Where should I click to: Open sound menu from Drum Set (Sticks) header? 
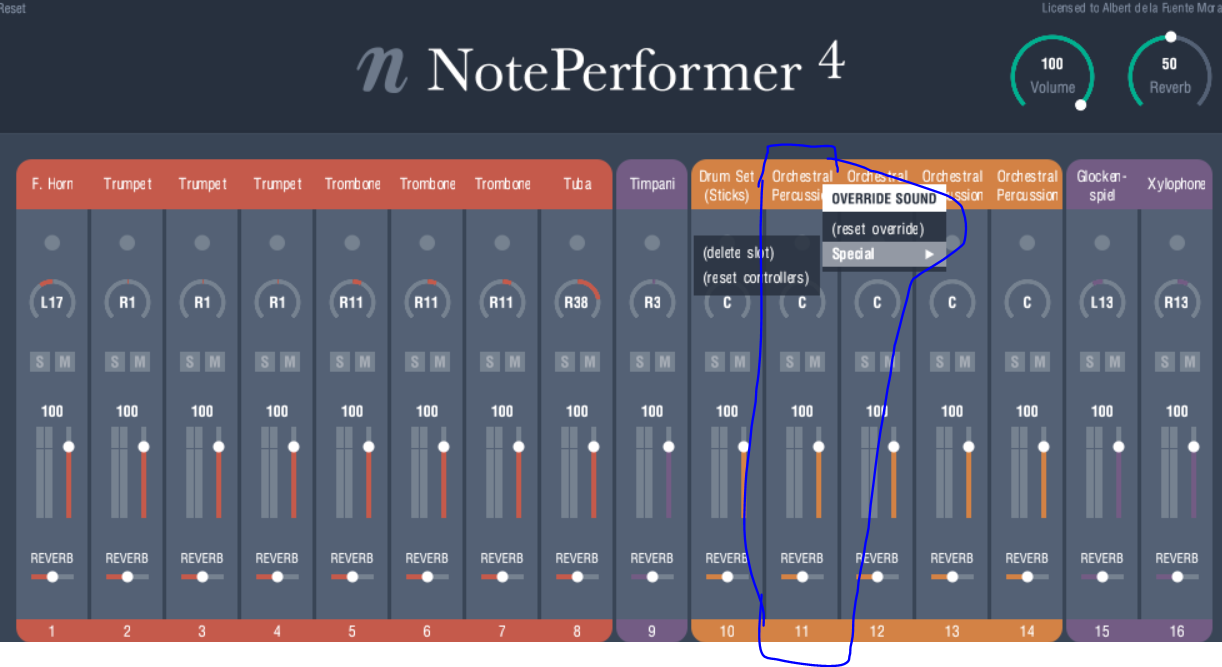coord(727,185)
